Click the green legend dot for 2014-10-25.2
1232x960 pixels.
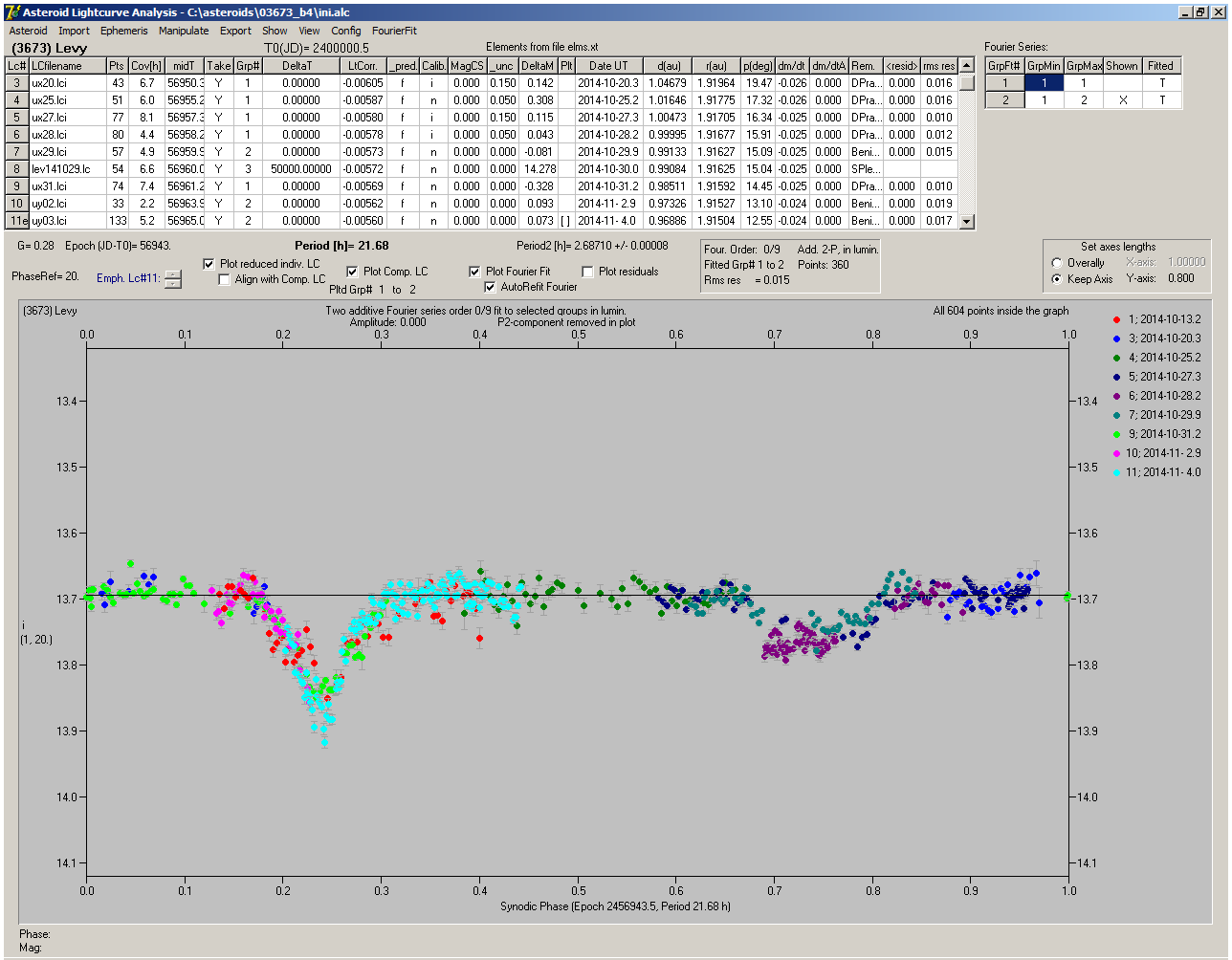pyautogui.click(x=1116, y=358)
